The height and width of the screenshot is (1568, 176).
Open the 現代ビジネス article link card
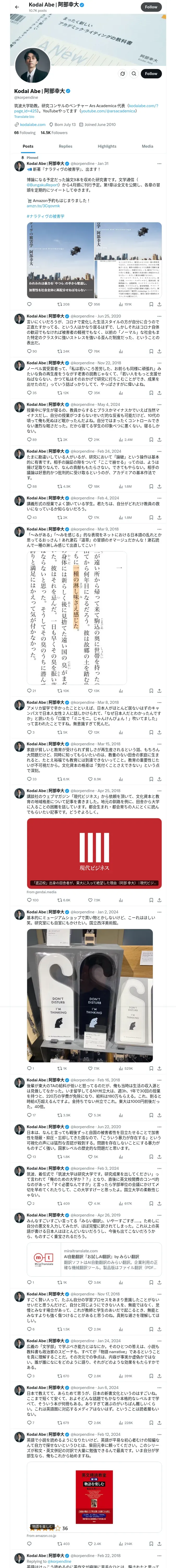coord(94,852)
